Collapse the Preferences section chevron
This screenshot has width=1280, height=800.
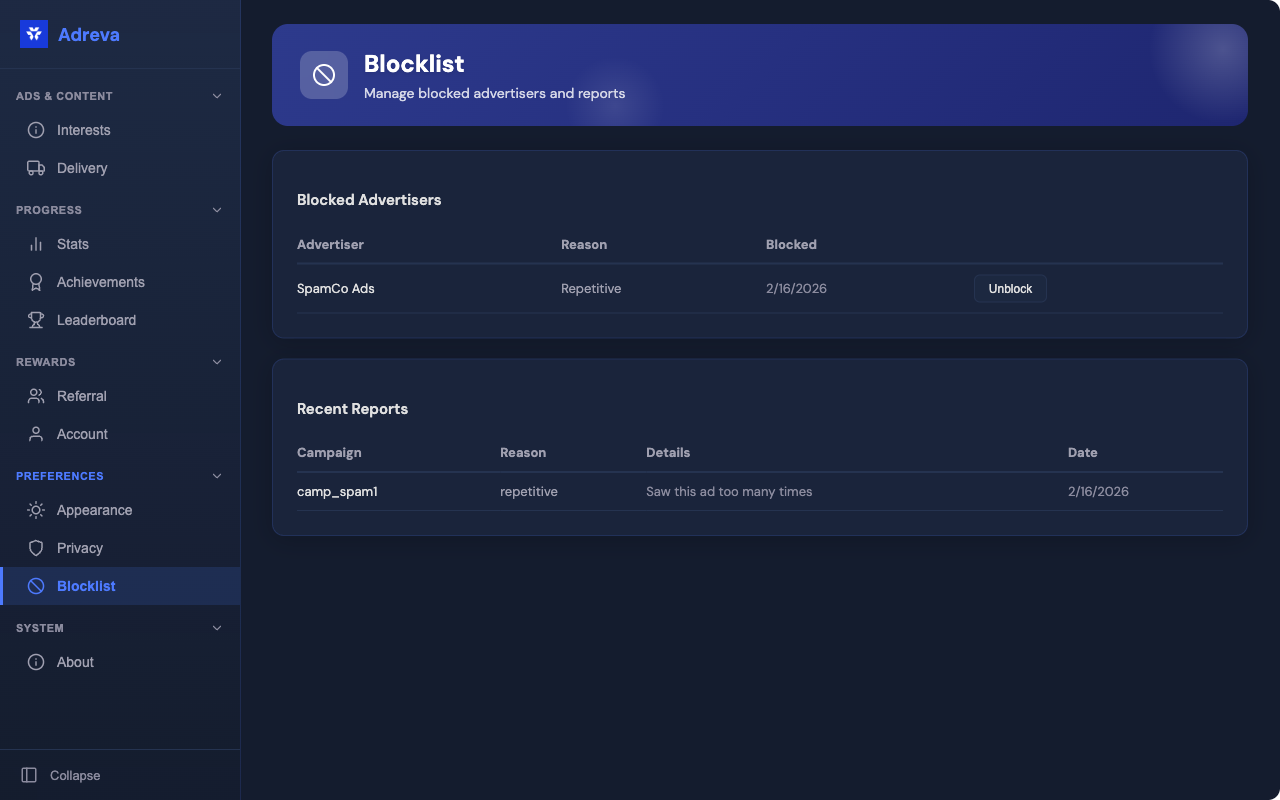click(x=217, y=476)
